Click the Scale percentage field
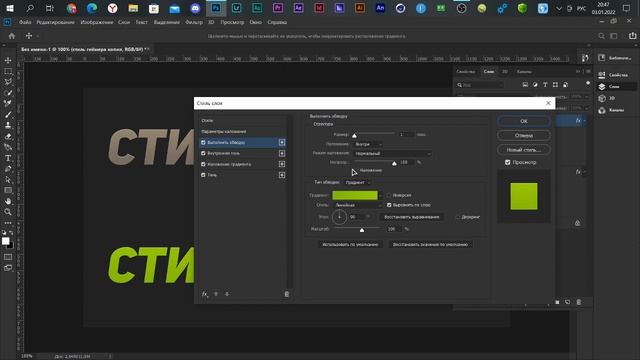This screenshot has height=360, width=640. (x=393, y=229)
